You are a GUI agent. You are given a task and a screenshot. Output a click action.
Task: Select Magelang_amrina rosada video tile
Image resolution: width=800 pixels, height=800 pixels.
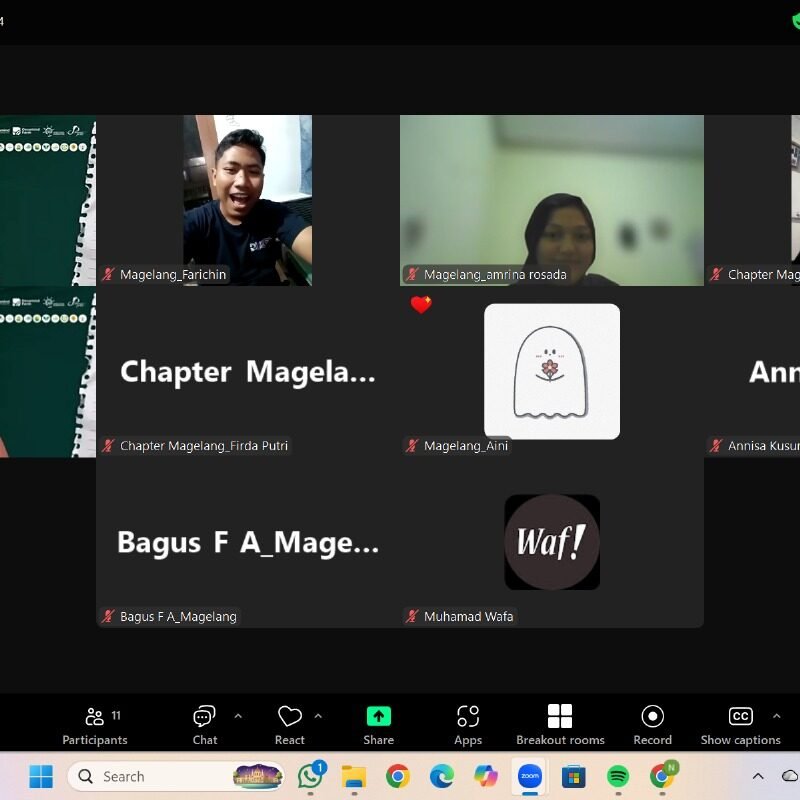point(551,200)
